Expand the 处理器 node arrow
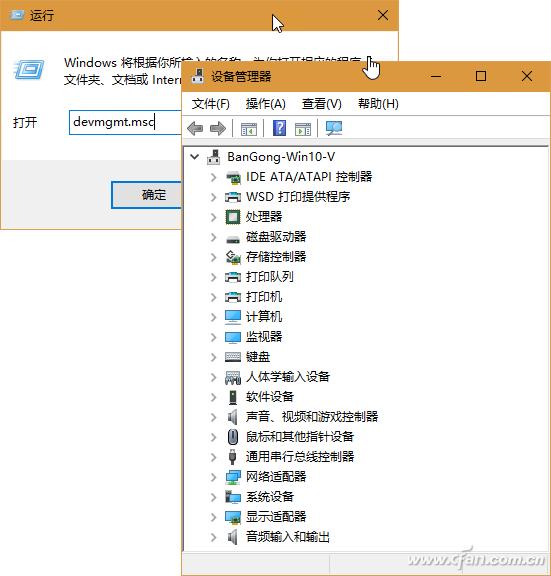 [214, 217]
